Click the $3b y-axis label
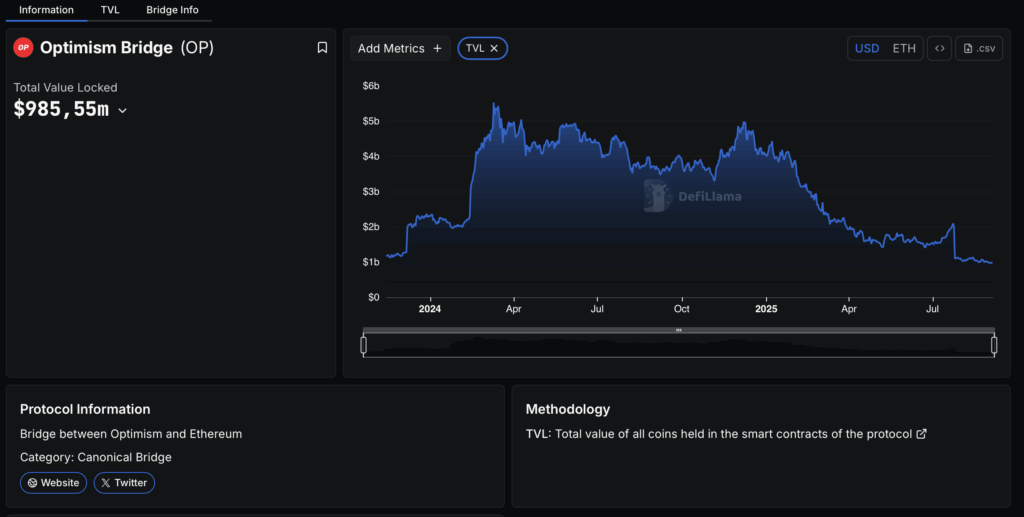Screen dimensions: 1024x517 click(371, 192)
